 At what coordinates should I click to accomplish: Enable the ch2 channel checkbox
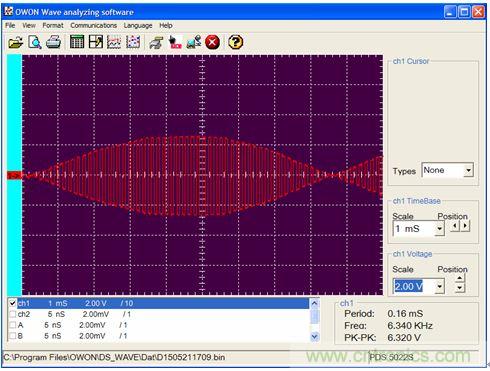tap(12, 314)
